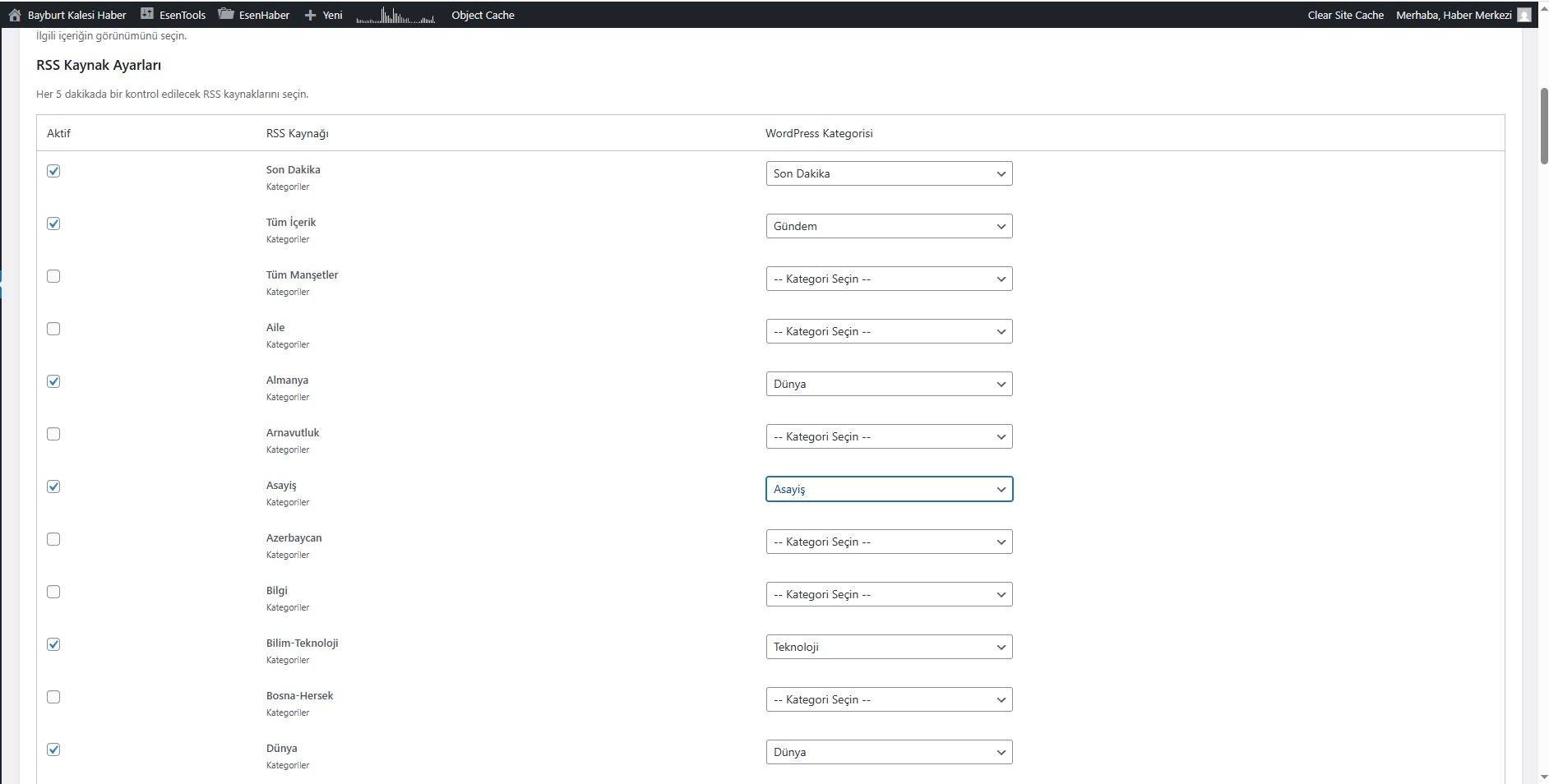
Task: Click the Tüm İçerik source name
Action: pyautogui.click(x=290, y=222)
